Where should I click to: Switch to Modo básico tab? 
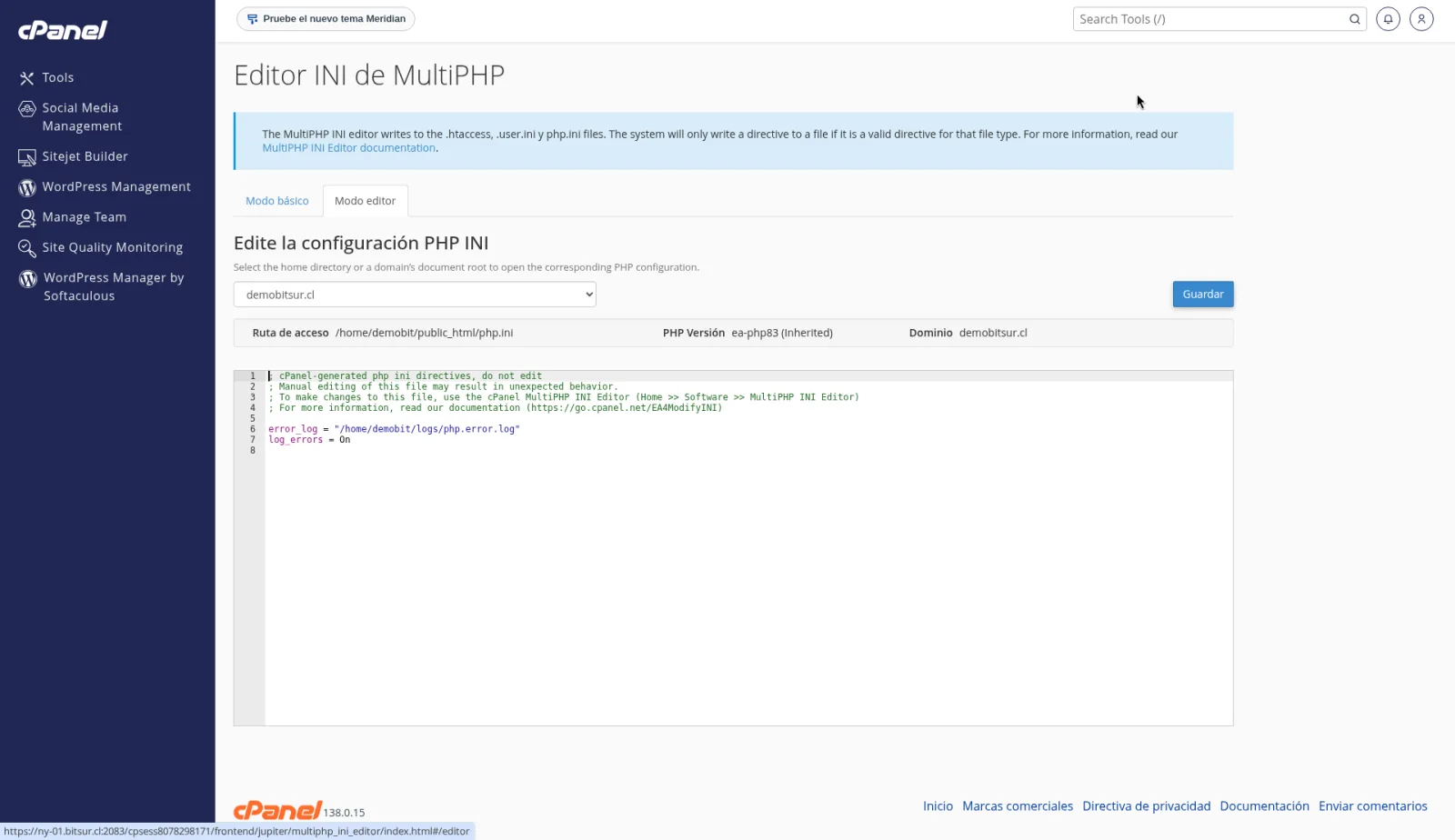pyautogui.click(x=277, y=201)
